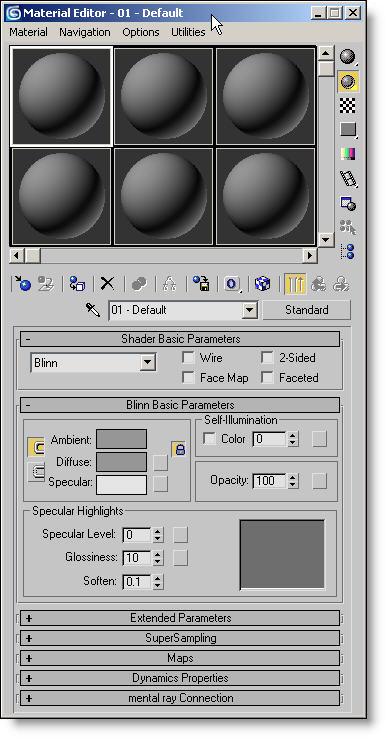
Task: Toggle the checkered Background icon
Action: coord(348,106)
